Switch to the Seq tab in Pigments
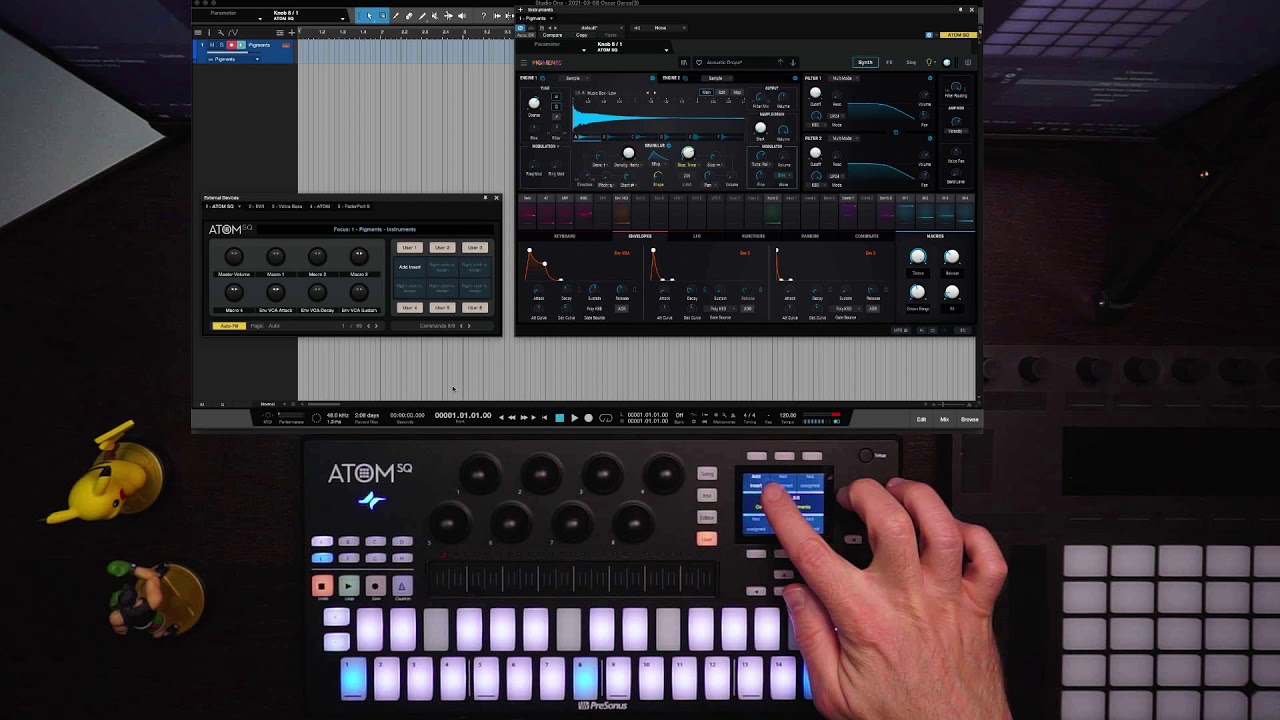Screen dimensions: 1280x720 pyautogui.click(x=911, y=63)
